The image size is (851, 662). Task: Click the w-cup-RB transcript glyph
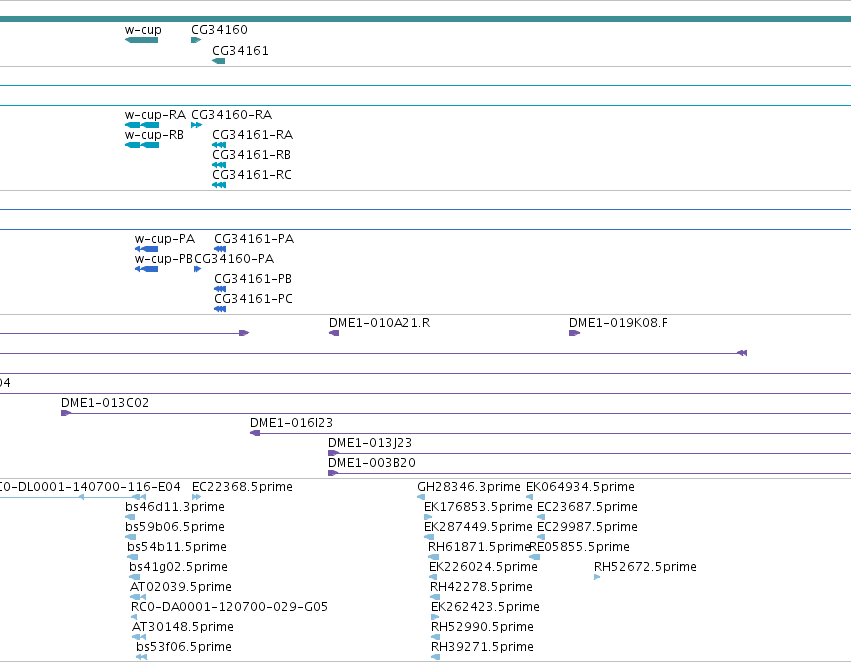[142, 145]
